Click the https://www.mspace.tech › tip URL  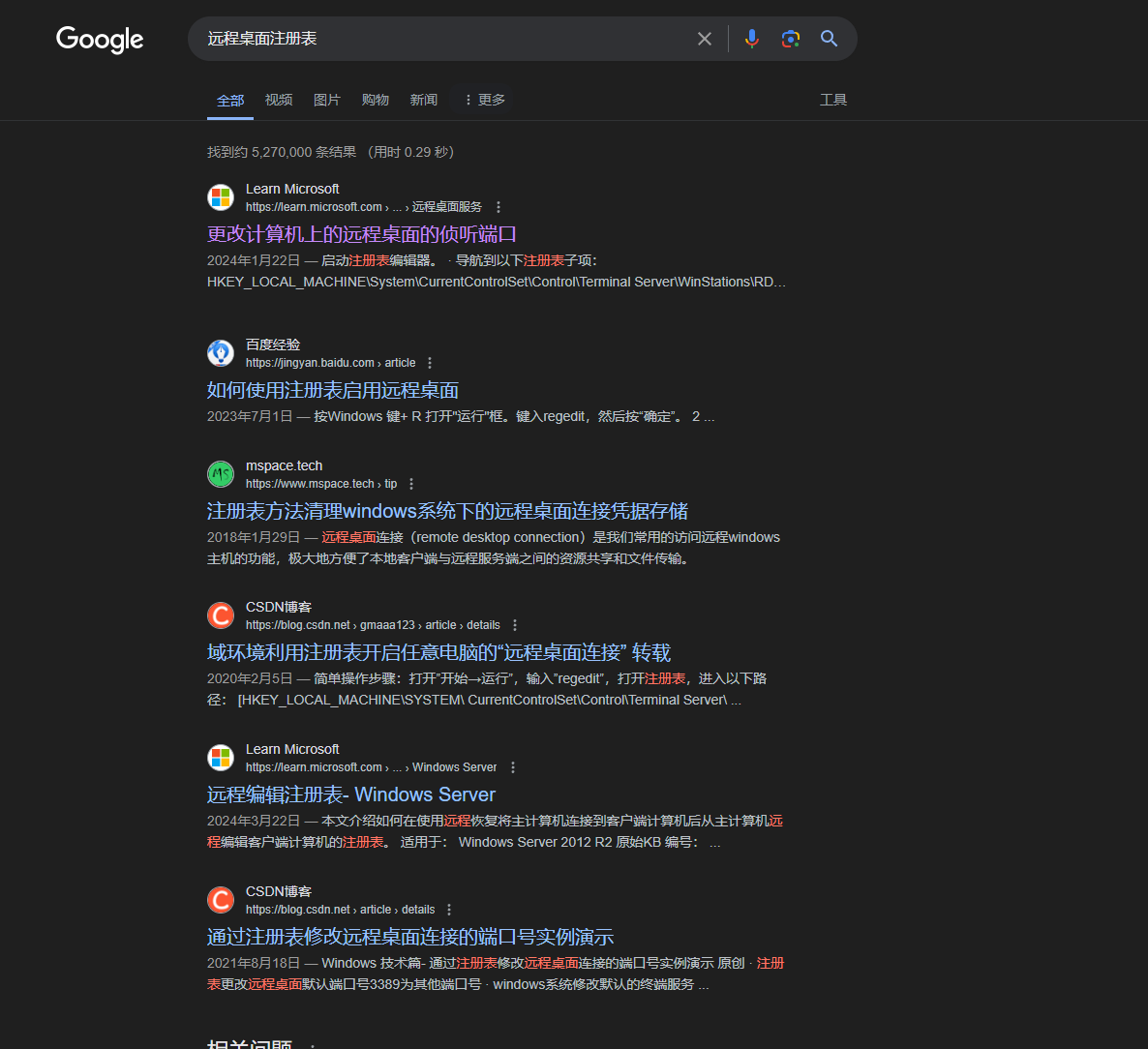321,484
